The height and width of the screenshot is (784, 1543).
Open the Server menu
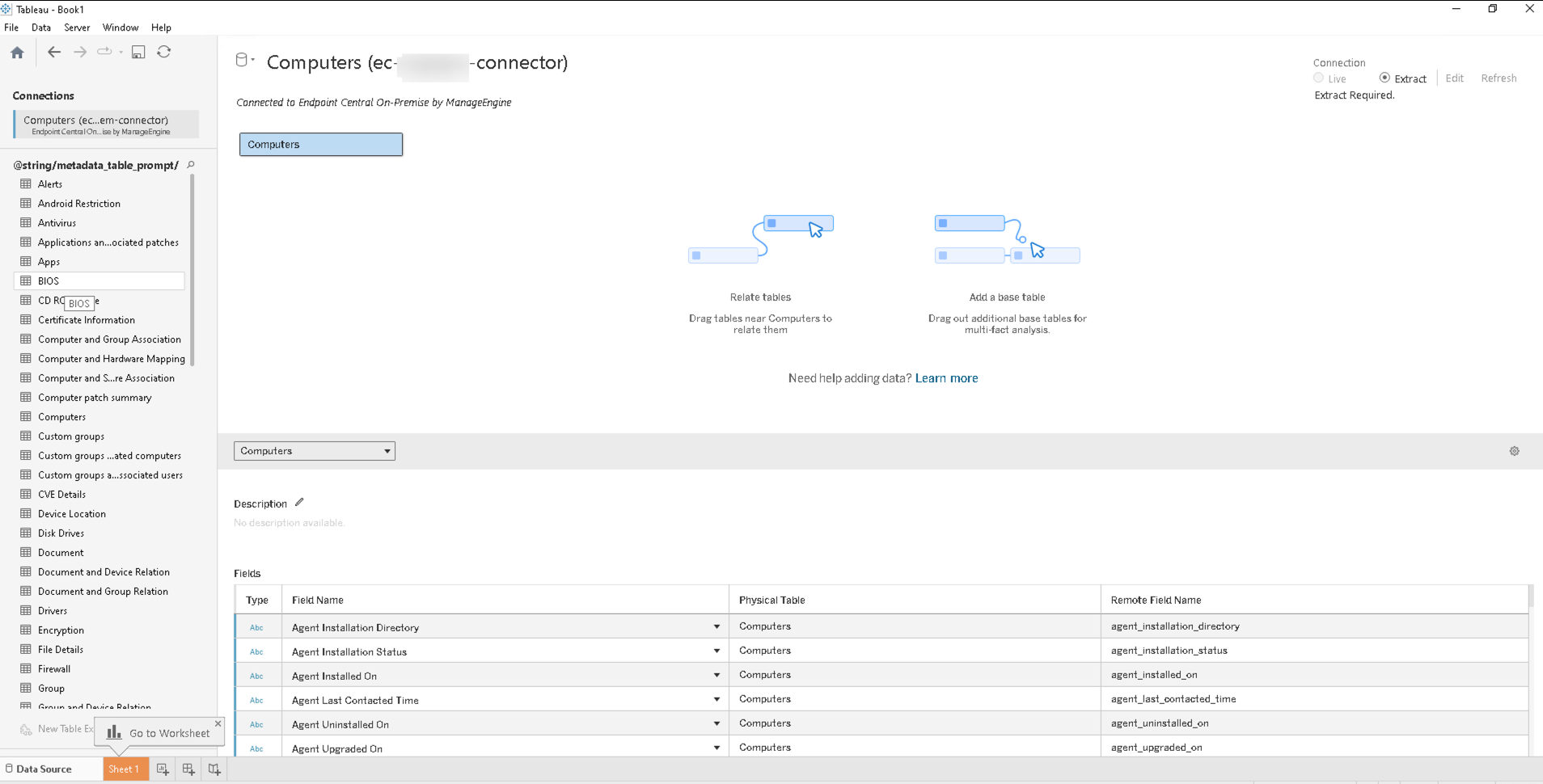point(77,27)
